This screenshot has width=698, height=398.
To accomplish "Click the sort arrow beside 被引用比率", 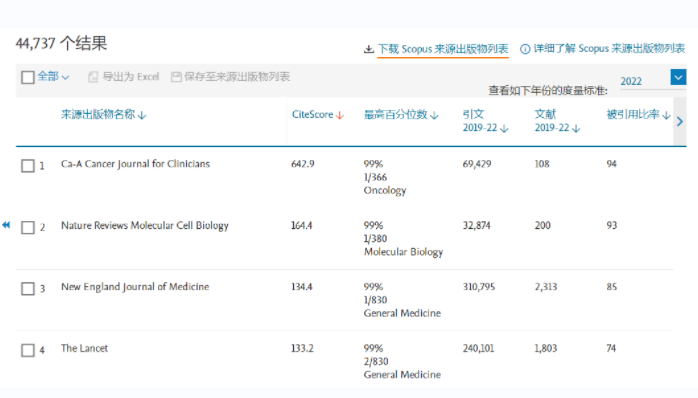I will [x=666, y=115].
